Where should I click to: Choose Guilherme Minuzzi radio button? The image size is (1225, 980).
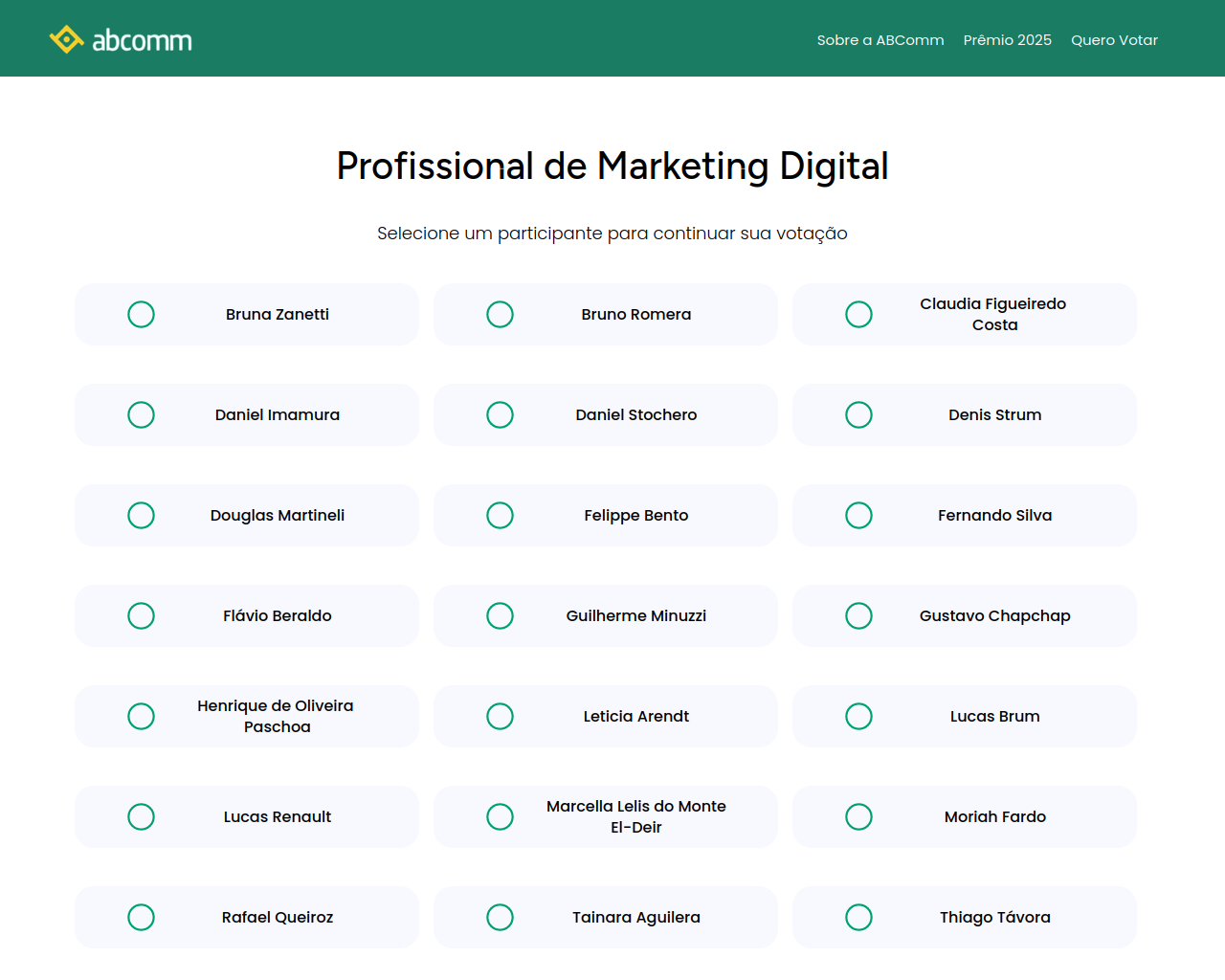click(500, 615)
